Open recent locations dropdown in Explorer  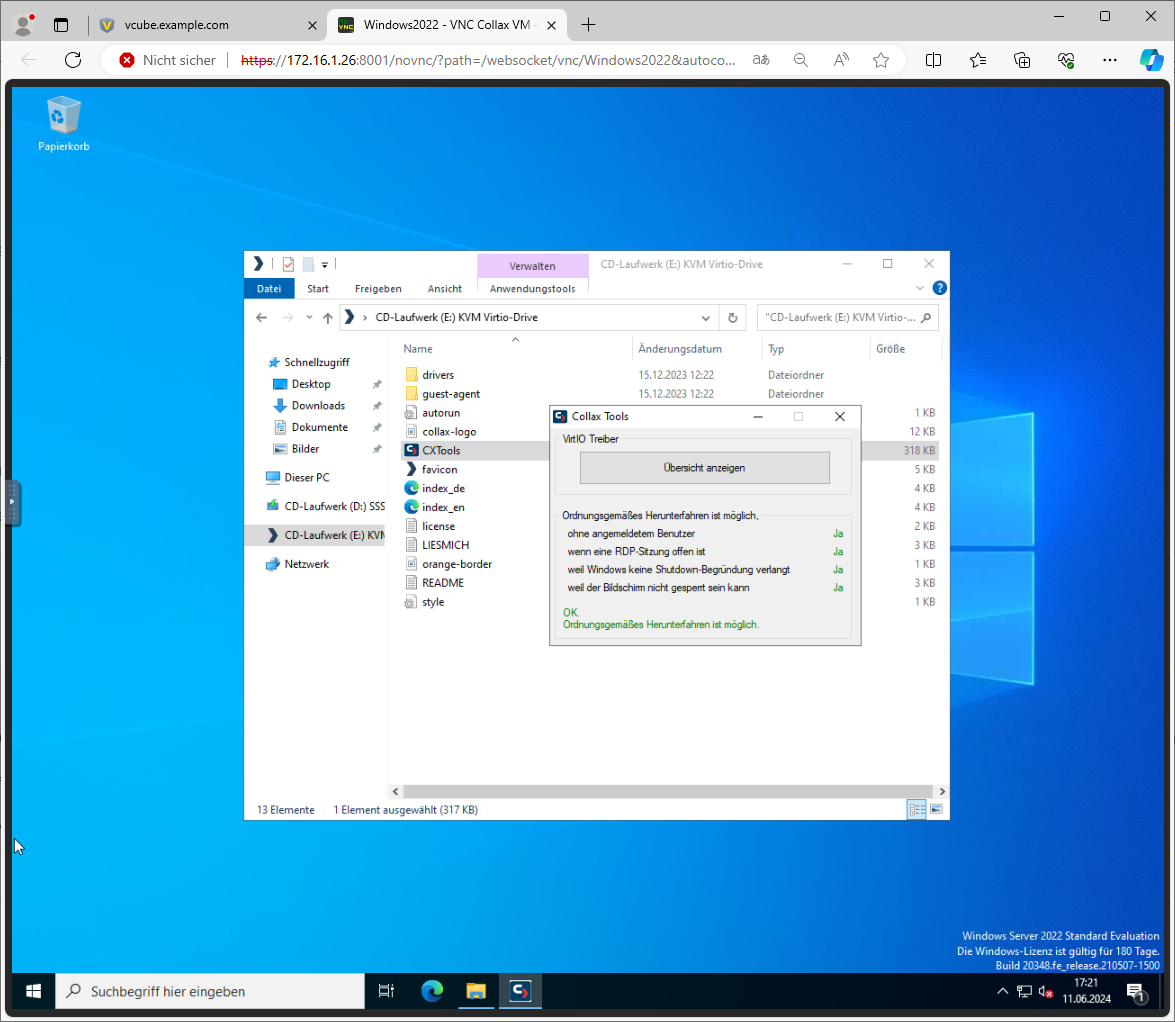click(x=309, y=318)
